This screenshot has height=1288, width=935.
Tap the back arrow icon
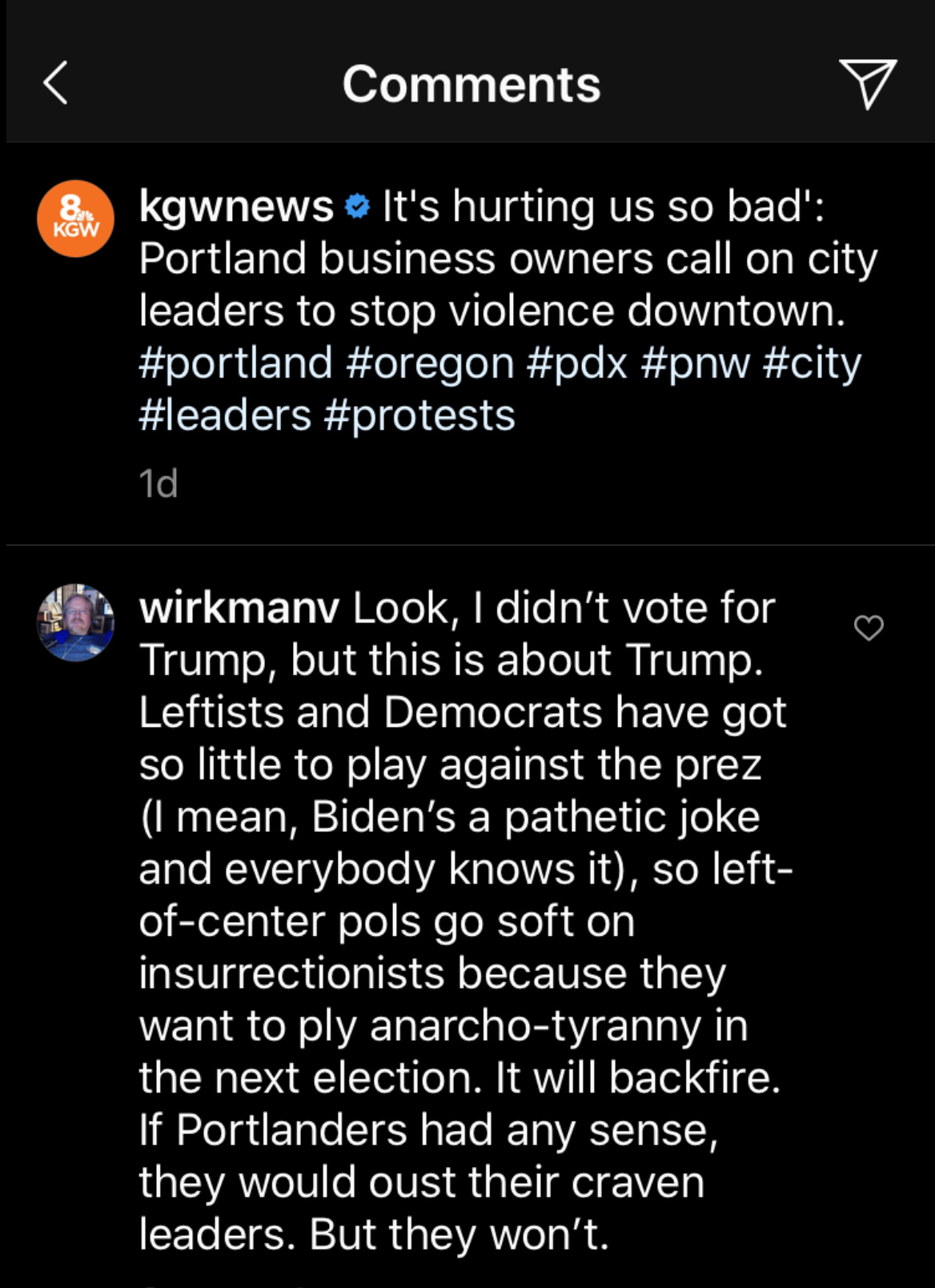point(55,83)
